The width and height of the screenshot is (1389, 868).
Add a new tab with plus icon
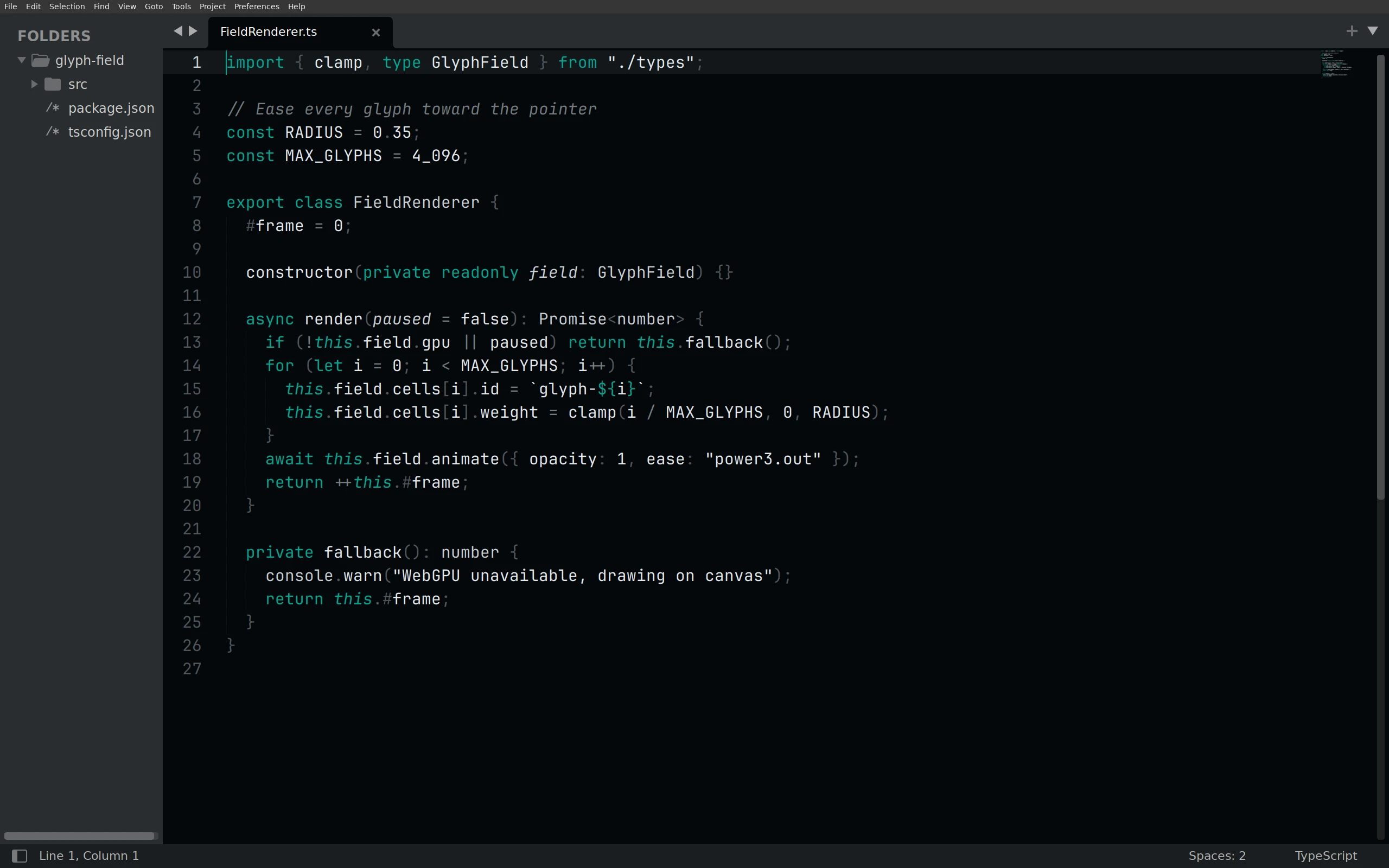pos(1352,31)
